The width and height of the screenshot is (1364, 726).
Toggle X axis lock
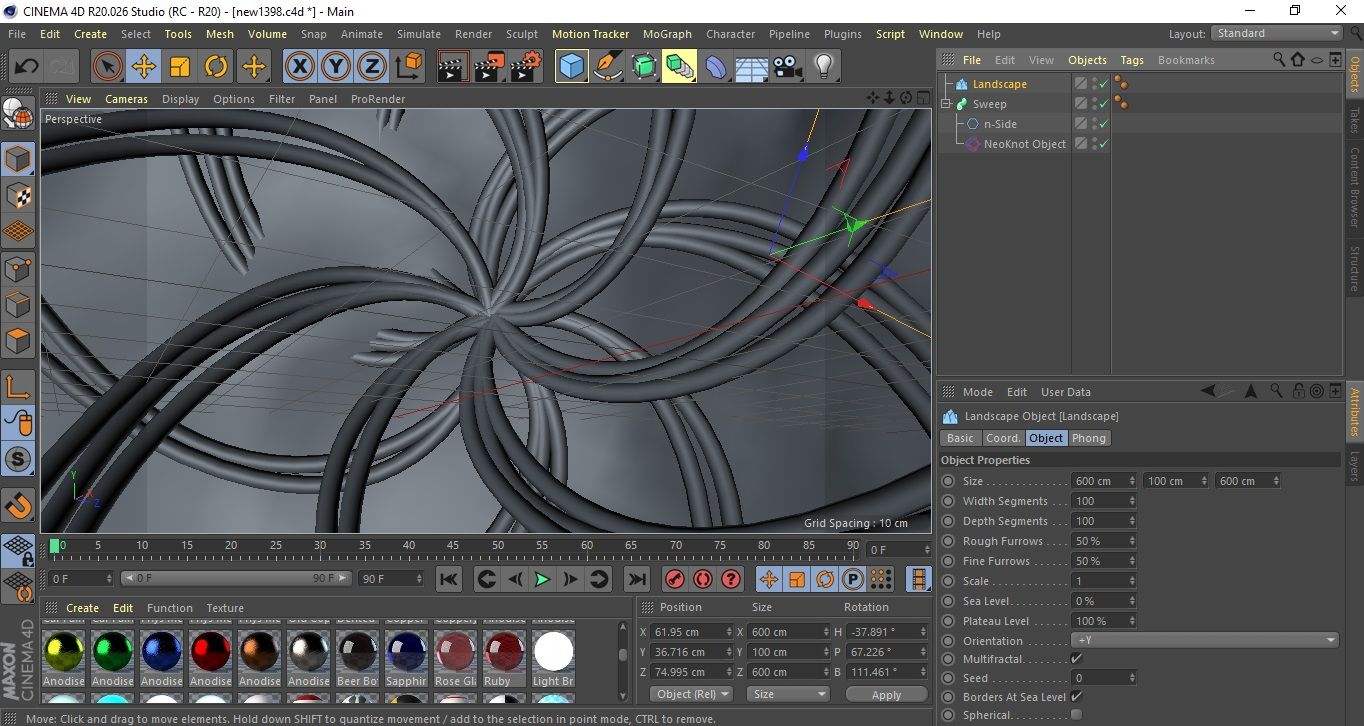click(x=299, y=67)
